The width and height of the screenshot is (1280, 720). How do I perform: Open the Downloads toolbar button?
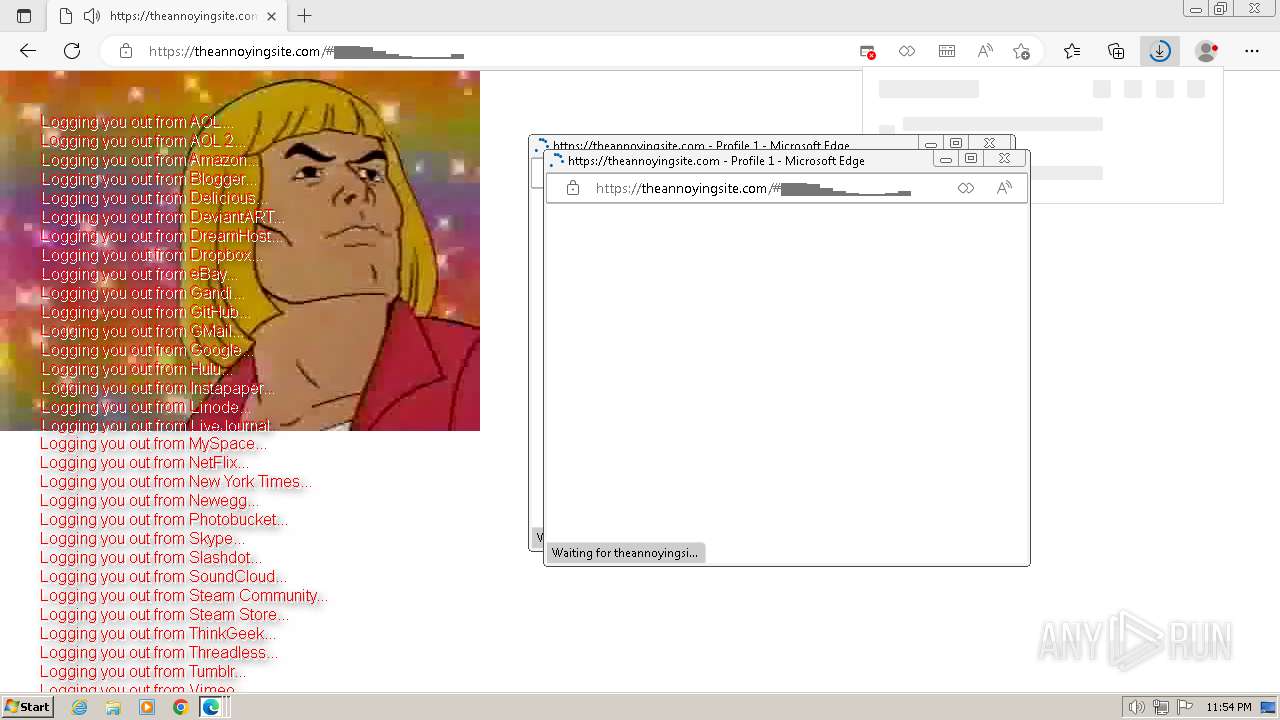click(1160, 51)
